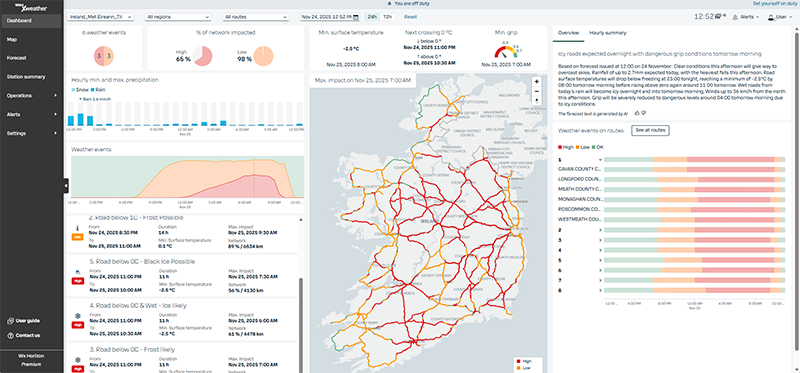The height and width of the screenshot is (373, 800).
Task: Click the weather status icon beside the header clock
Action: 721,16
